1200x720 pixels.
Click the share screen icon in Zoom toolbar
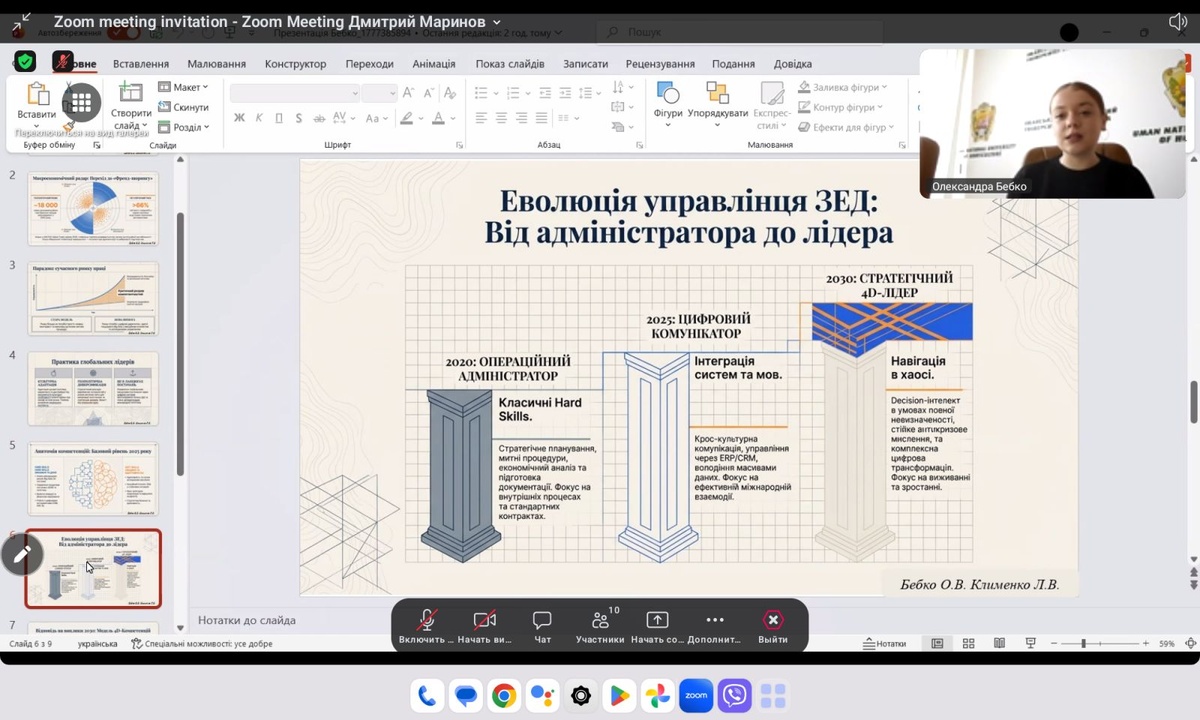[657, 621]
